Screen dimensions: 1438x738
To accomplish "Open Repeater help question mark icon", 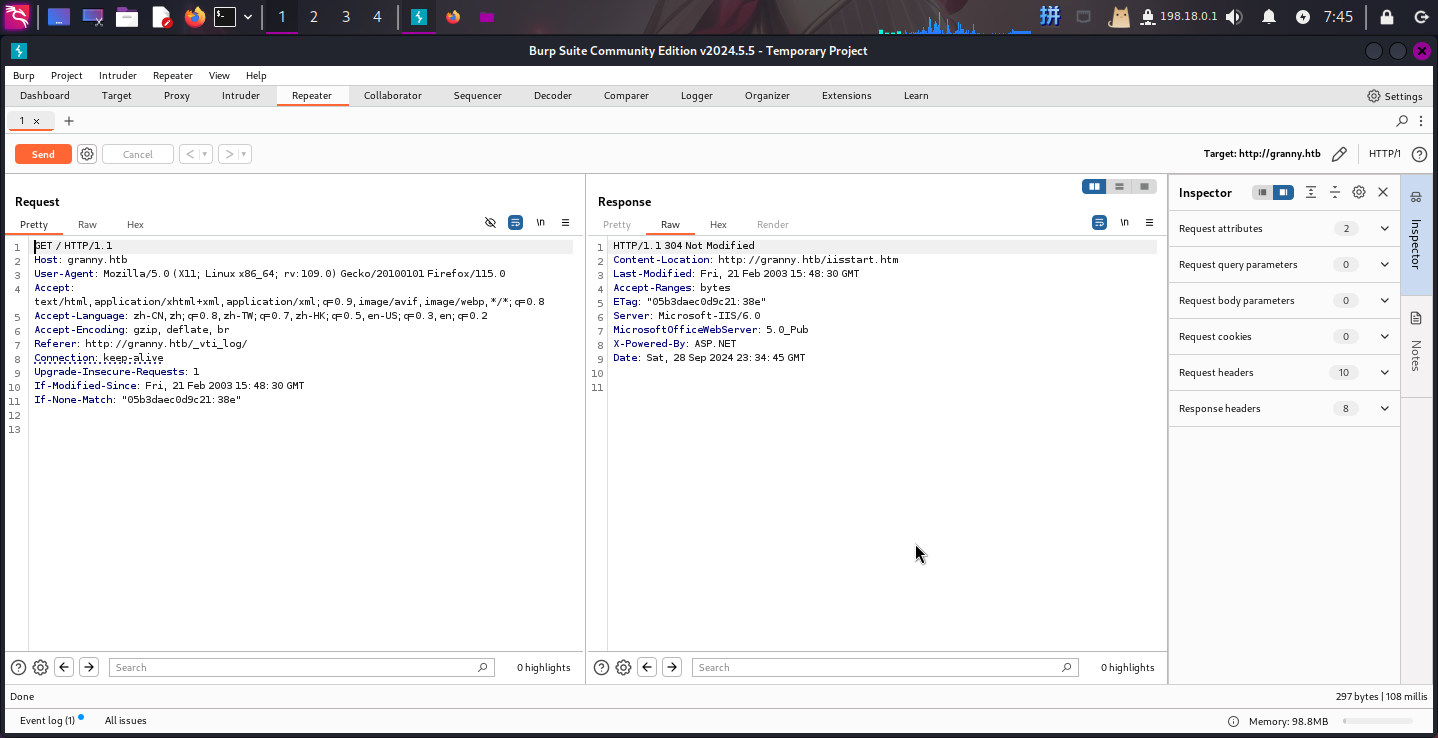I will [1419, 154].
